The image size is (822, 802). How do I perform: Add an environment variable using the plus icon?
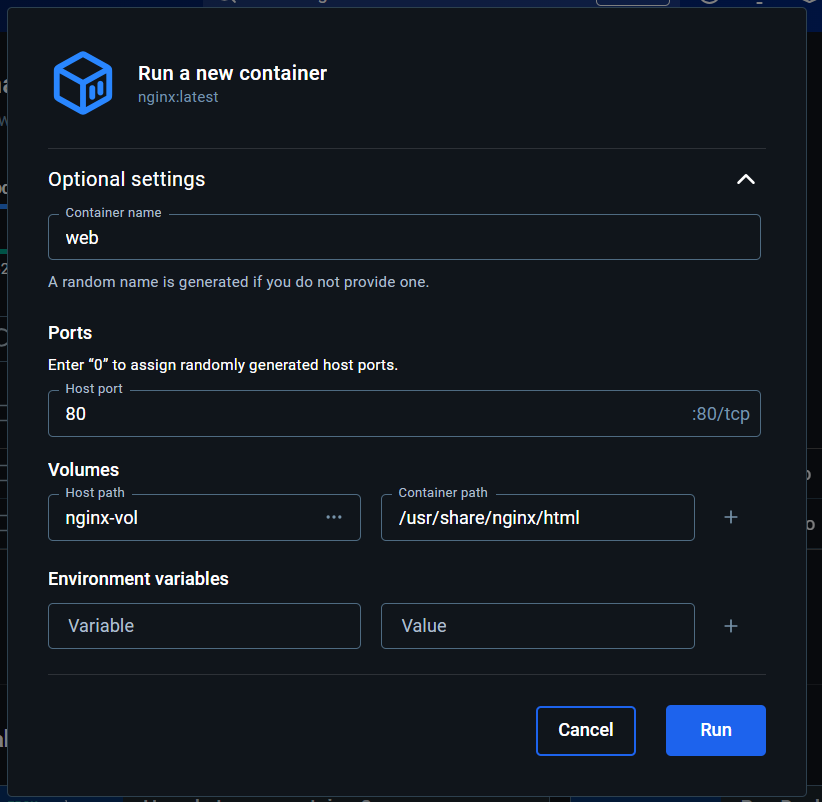click(731, 626)
